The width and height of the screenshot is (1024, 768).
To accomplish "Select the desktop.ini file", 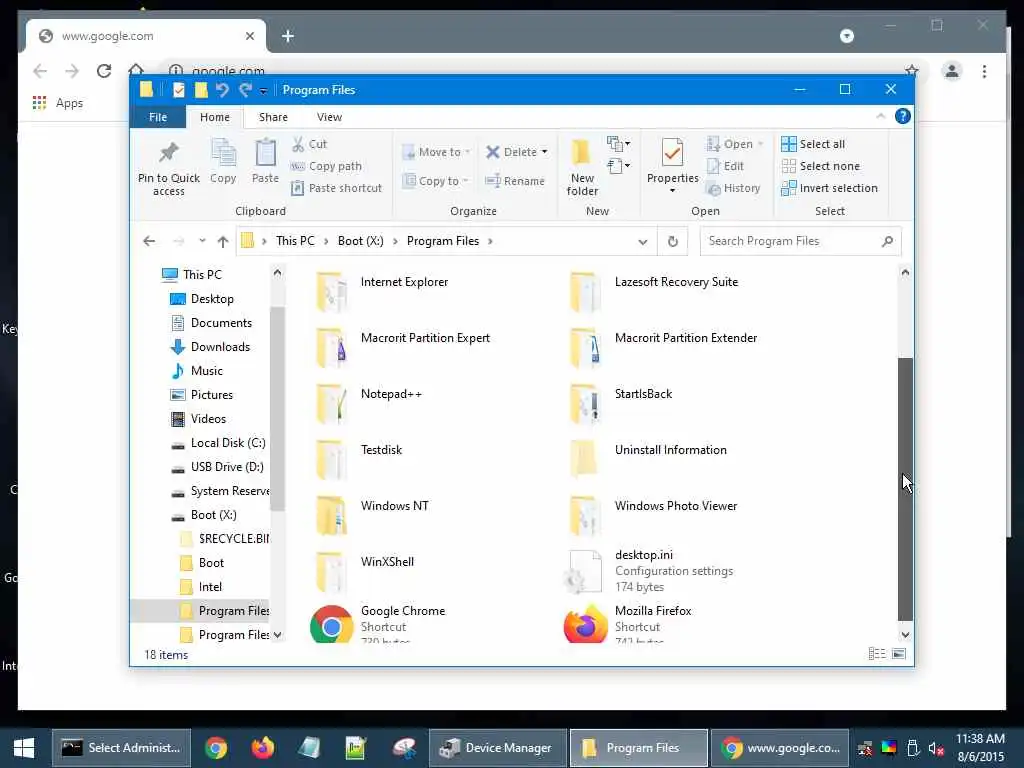I will [x=648, y=571].
